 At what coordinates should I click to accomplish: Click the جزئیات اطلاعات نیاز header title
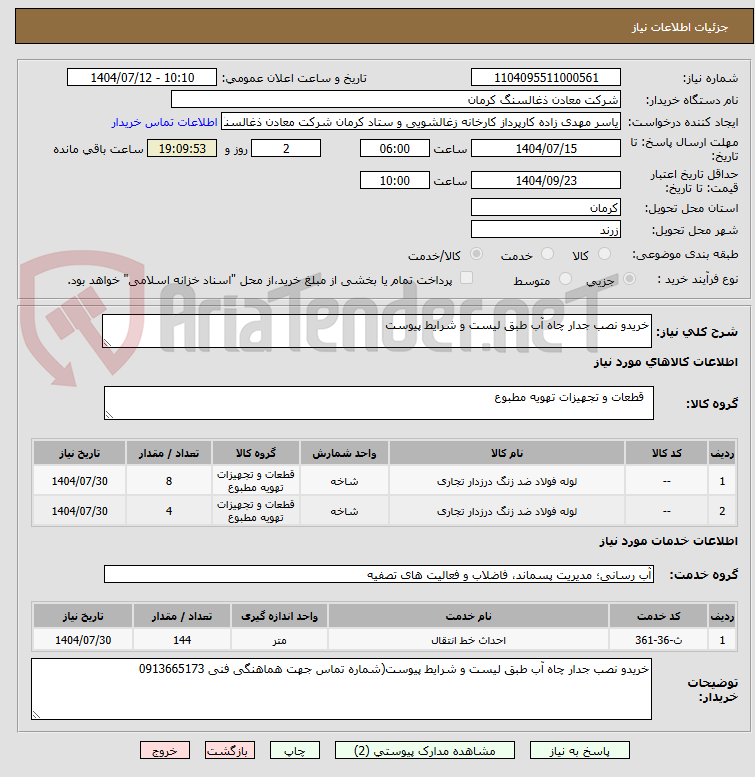(680, 27)
